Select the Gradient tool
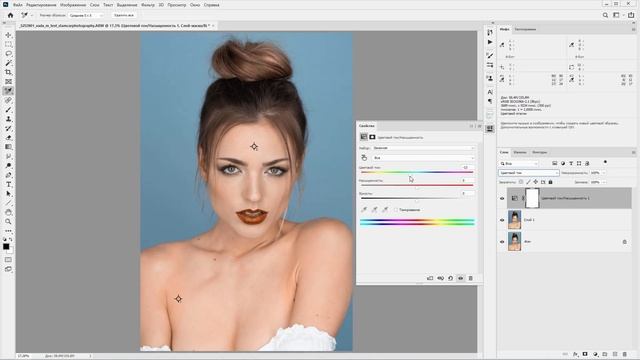 click(8, 147)
